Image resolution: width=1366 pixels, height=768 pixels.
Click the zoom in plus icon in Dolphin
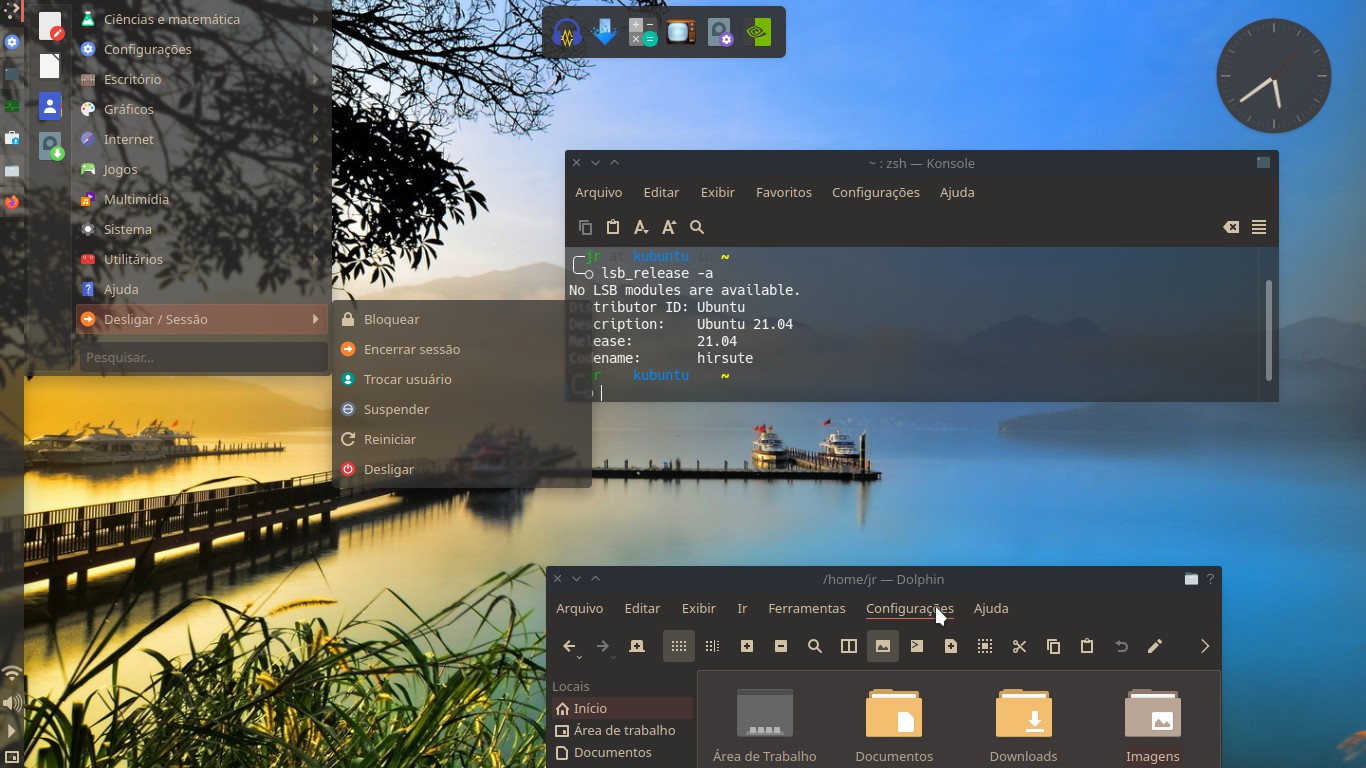pos(747,646)
